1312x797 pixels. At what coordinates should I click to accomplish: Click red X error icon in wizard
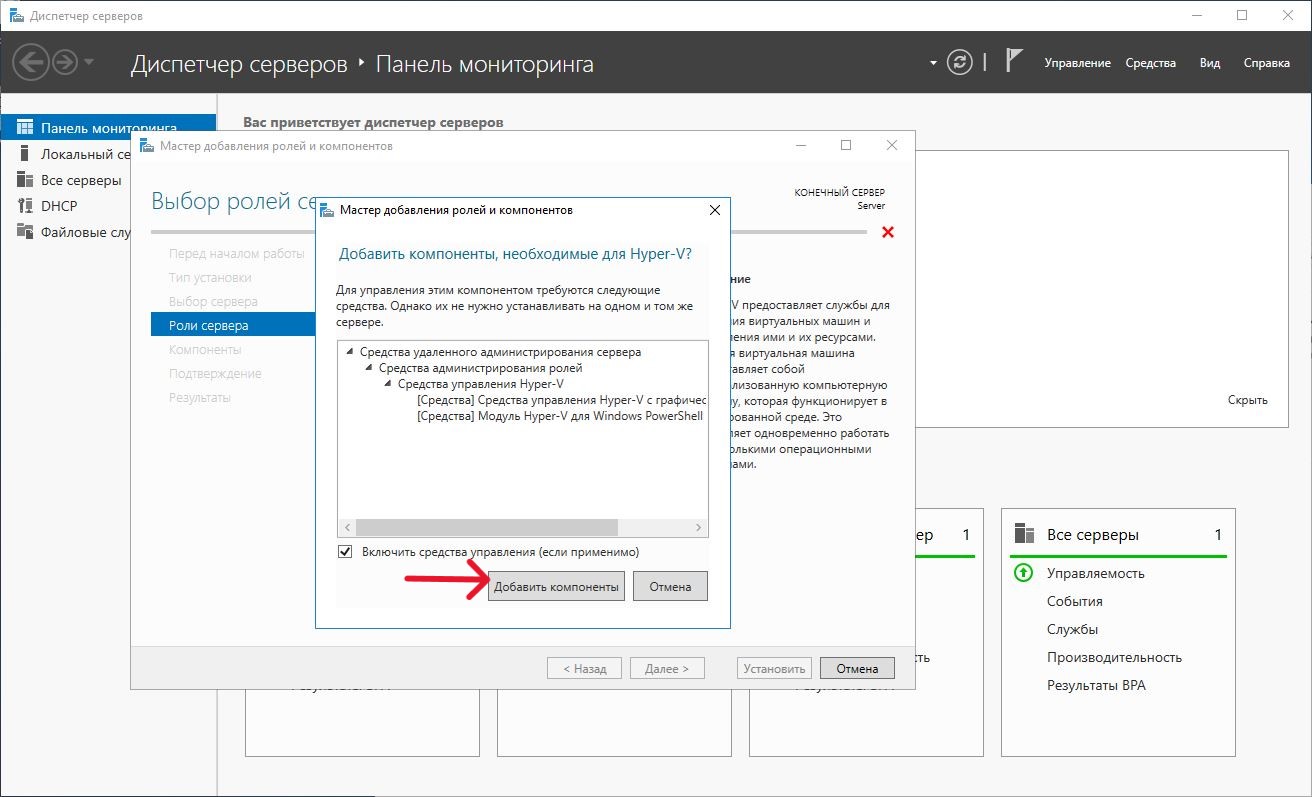[x=887, y=232]
